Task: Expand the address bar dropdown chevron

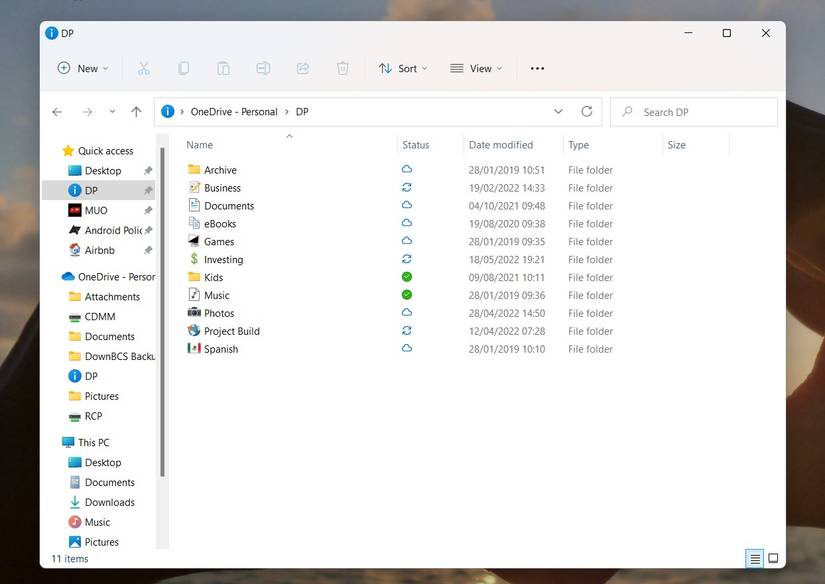Action: click(x=558, y=111)
